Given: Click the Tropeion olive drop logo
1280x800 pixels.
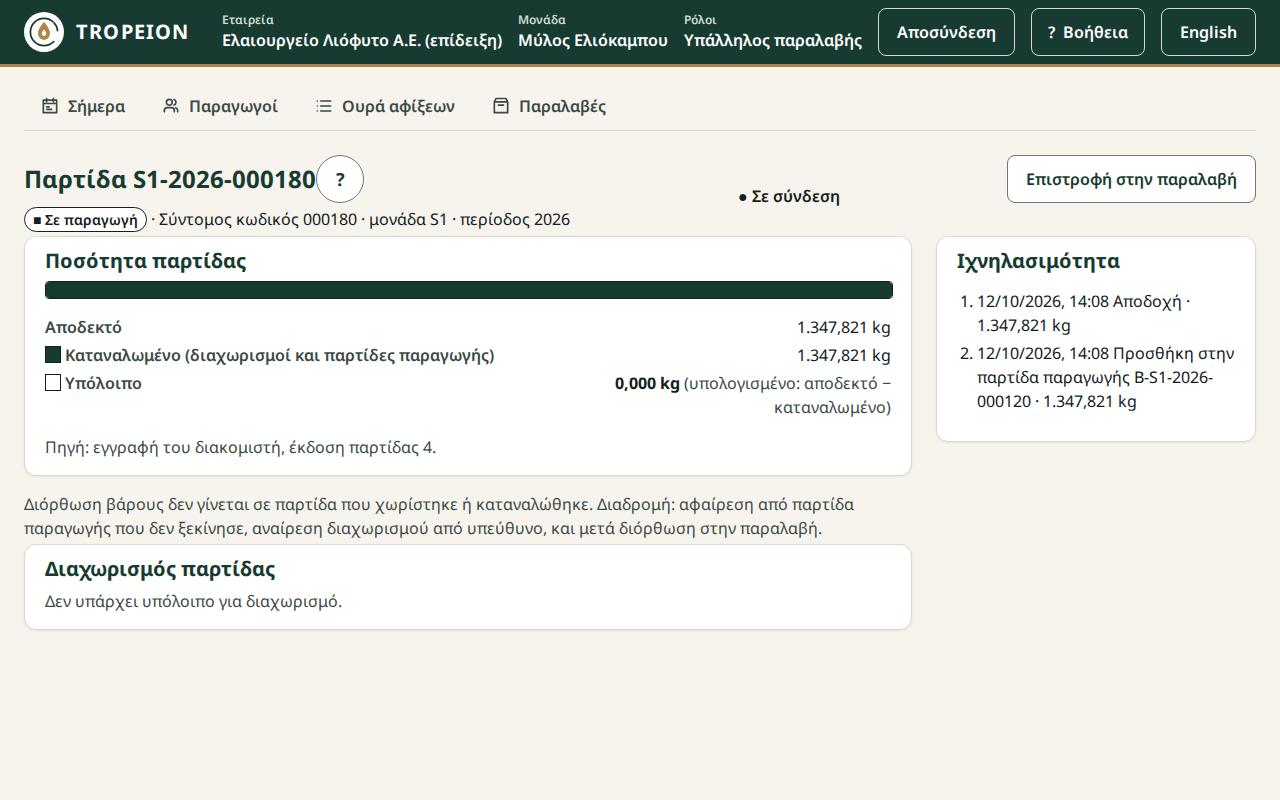Looking at the screenshot, I should coord(44,32).
